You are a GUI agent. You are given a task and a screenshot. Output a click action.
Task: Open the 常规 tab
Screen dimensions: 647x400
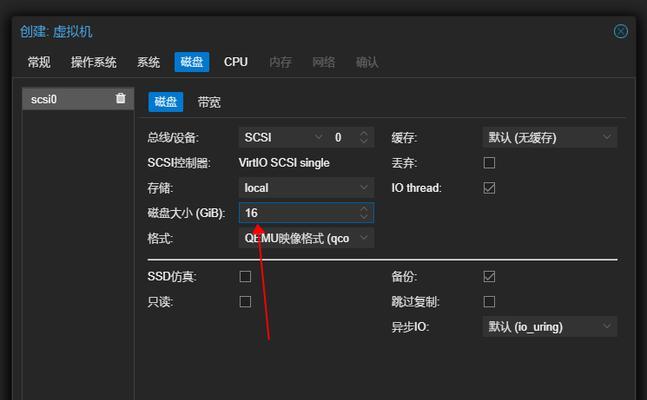[39, 62]
